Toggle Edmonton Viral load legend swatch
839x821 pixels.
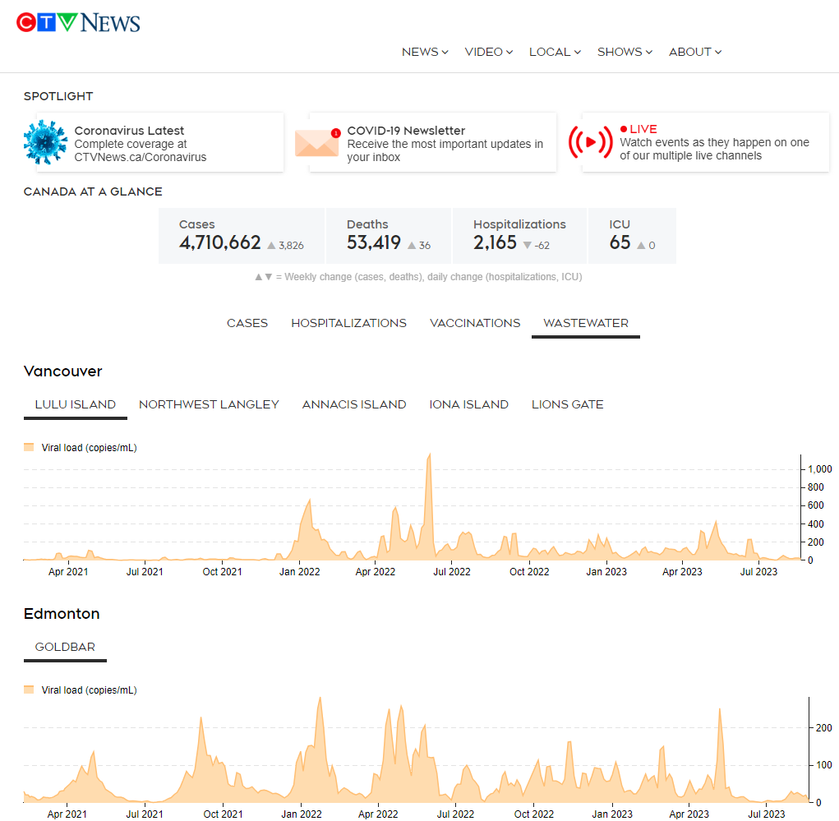tap(29, 690)
